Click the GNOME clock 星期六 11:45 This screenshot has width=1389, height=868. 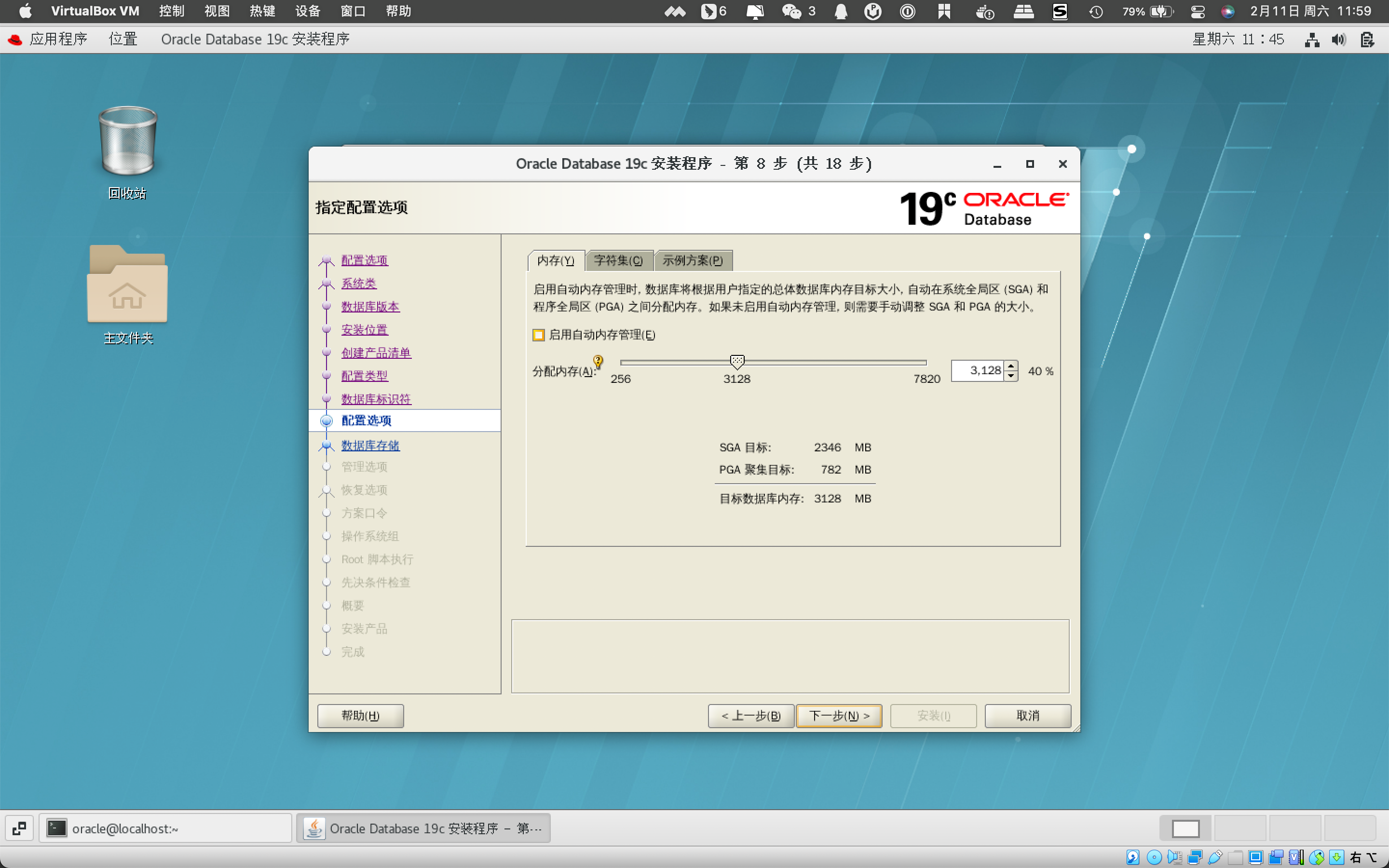pos(1238,39)
